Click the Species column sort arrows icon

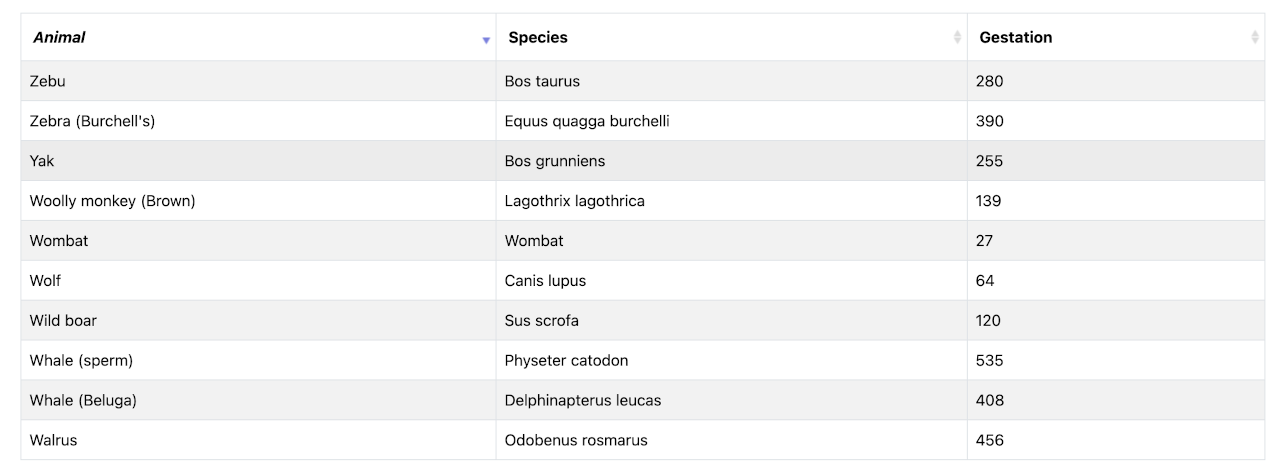(x=957, y=38)
